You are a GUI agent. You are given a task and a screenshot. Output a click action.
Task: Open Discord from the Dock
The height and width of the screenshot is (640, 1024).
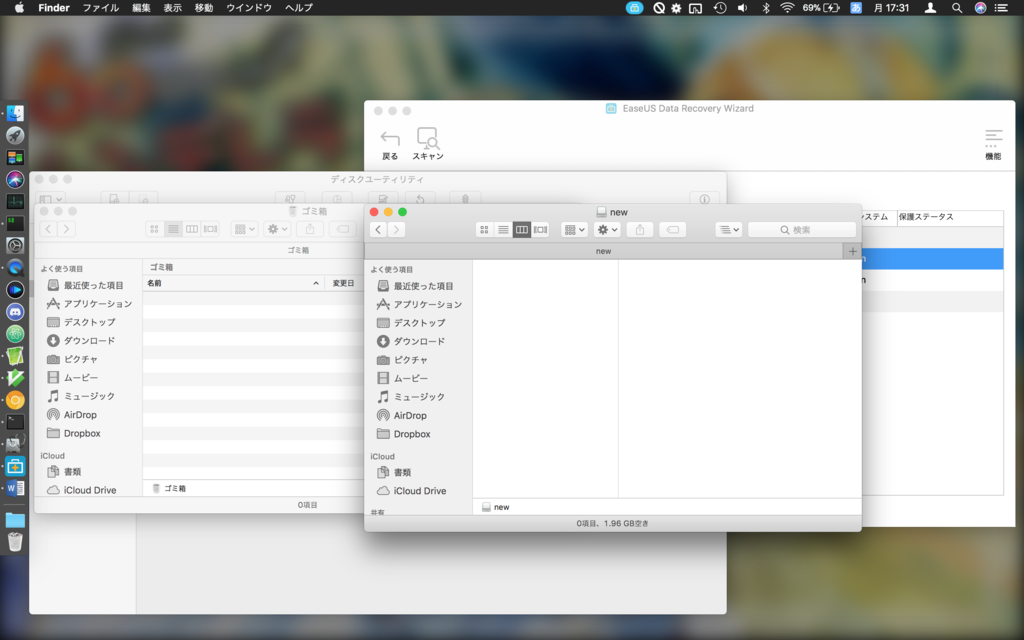tap(15, 312)
